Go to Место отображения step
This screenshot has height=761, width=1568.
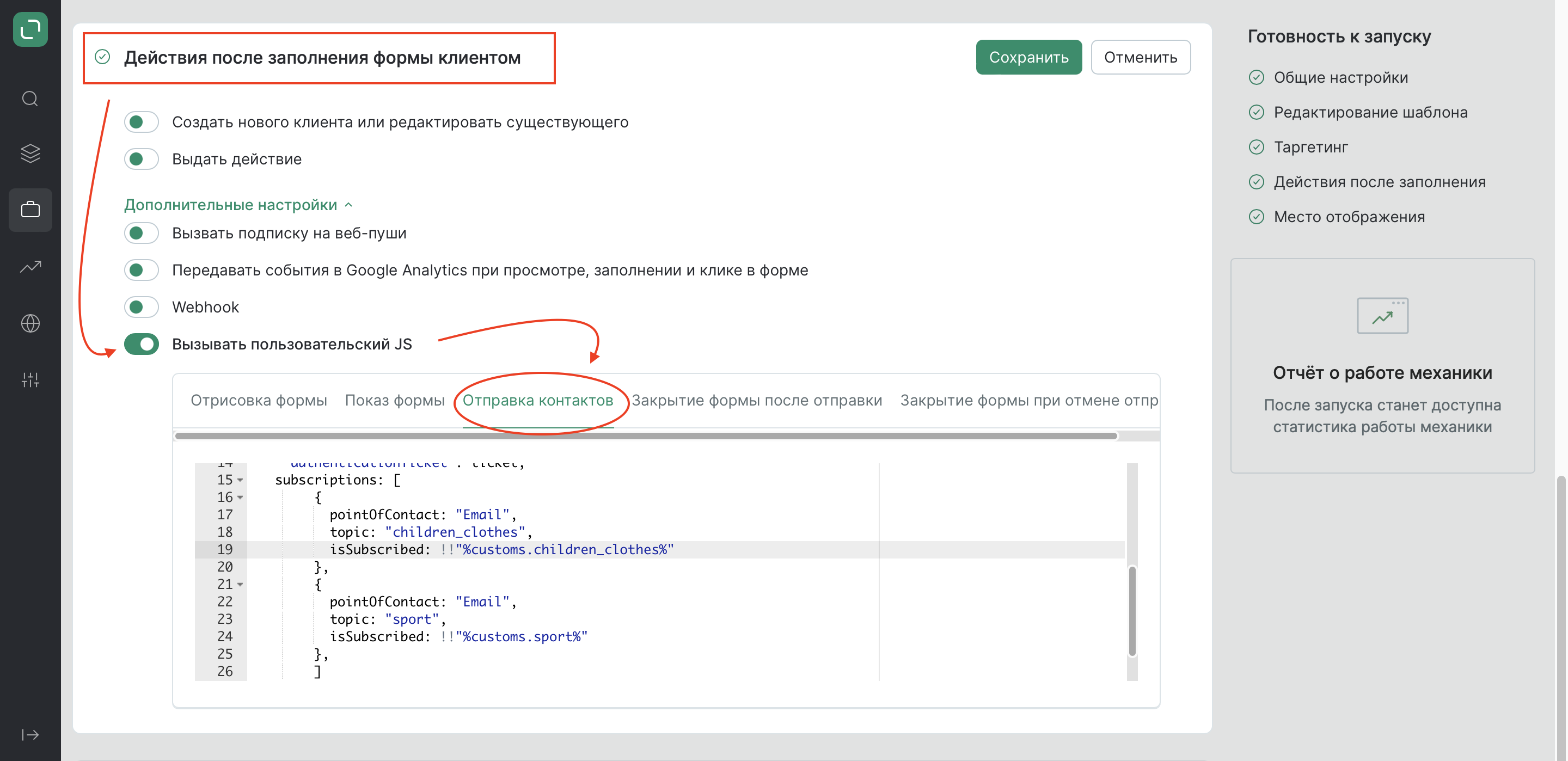[x=1349, y=217]
